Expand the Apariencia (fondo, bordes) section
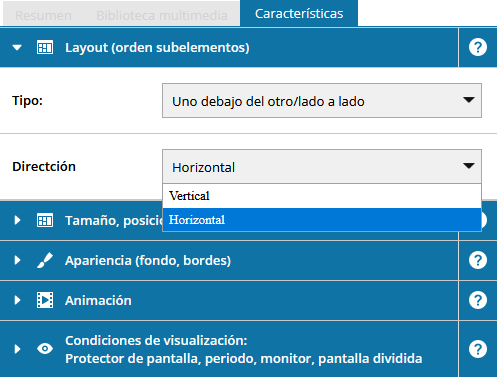This screenshot has width=497, height=377. [x=17, y=260]
